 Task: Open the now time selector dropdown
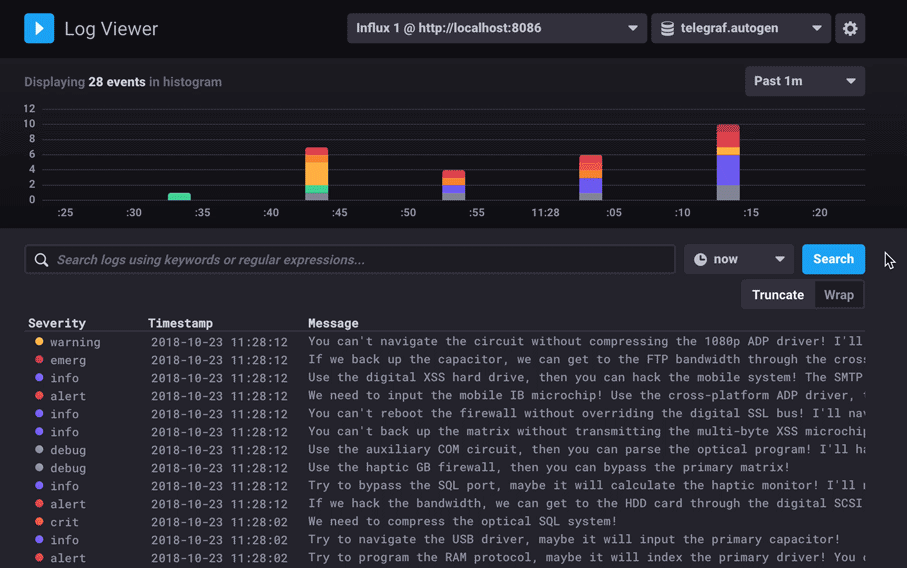[738, 260]
